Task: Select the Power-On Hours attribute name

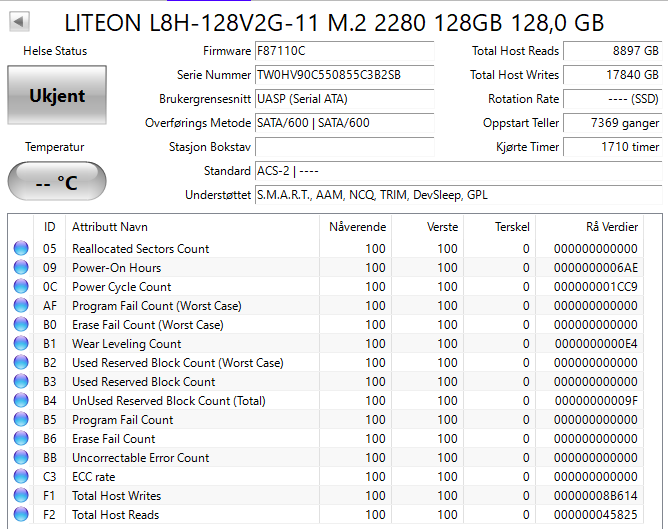Action: coord(117,268)
